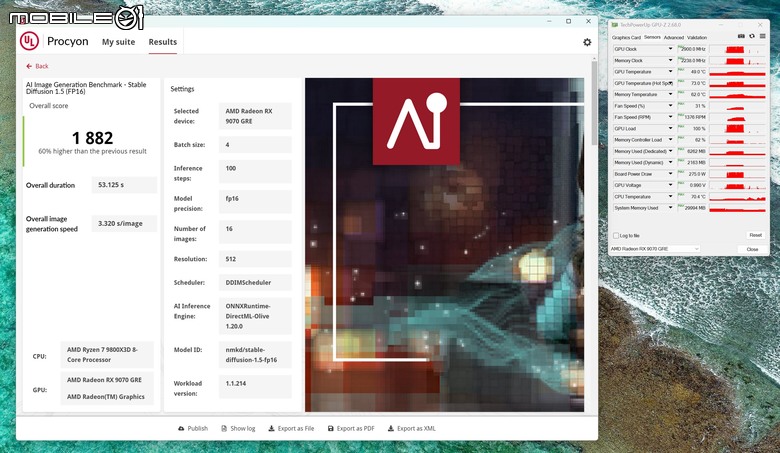Screen dimensions: 780x453
Task: Expand the GPU Voltage sensor dropdown
Action: (x=671, y=185)
